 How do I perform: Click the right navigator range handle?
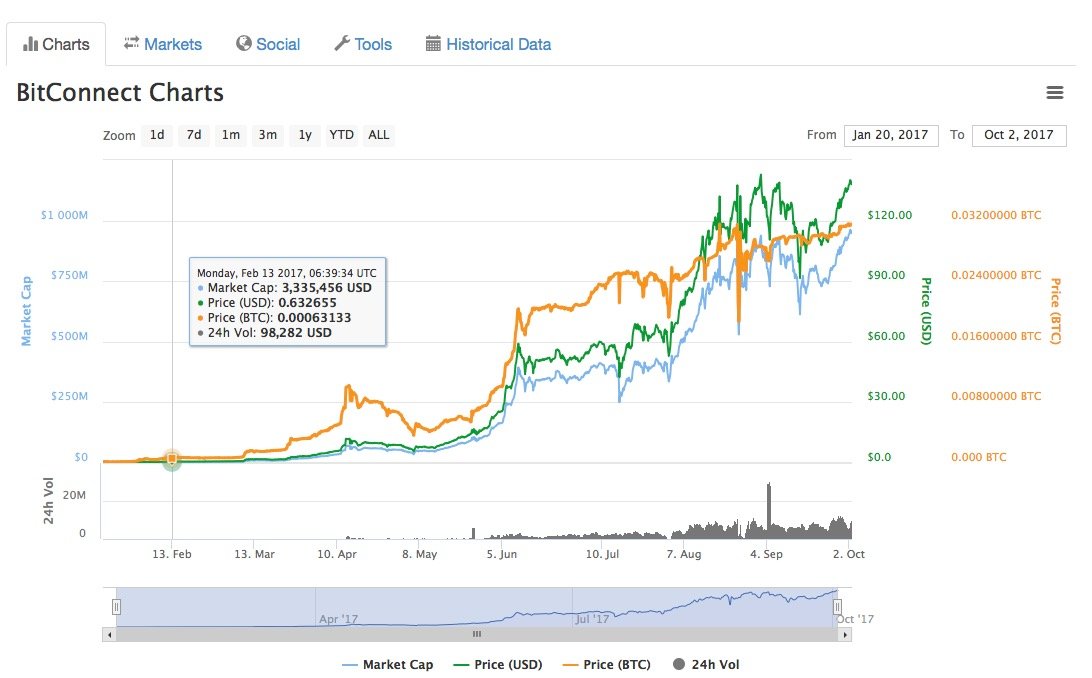pyautogui.click(x=837, y=607)
